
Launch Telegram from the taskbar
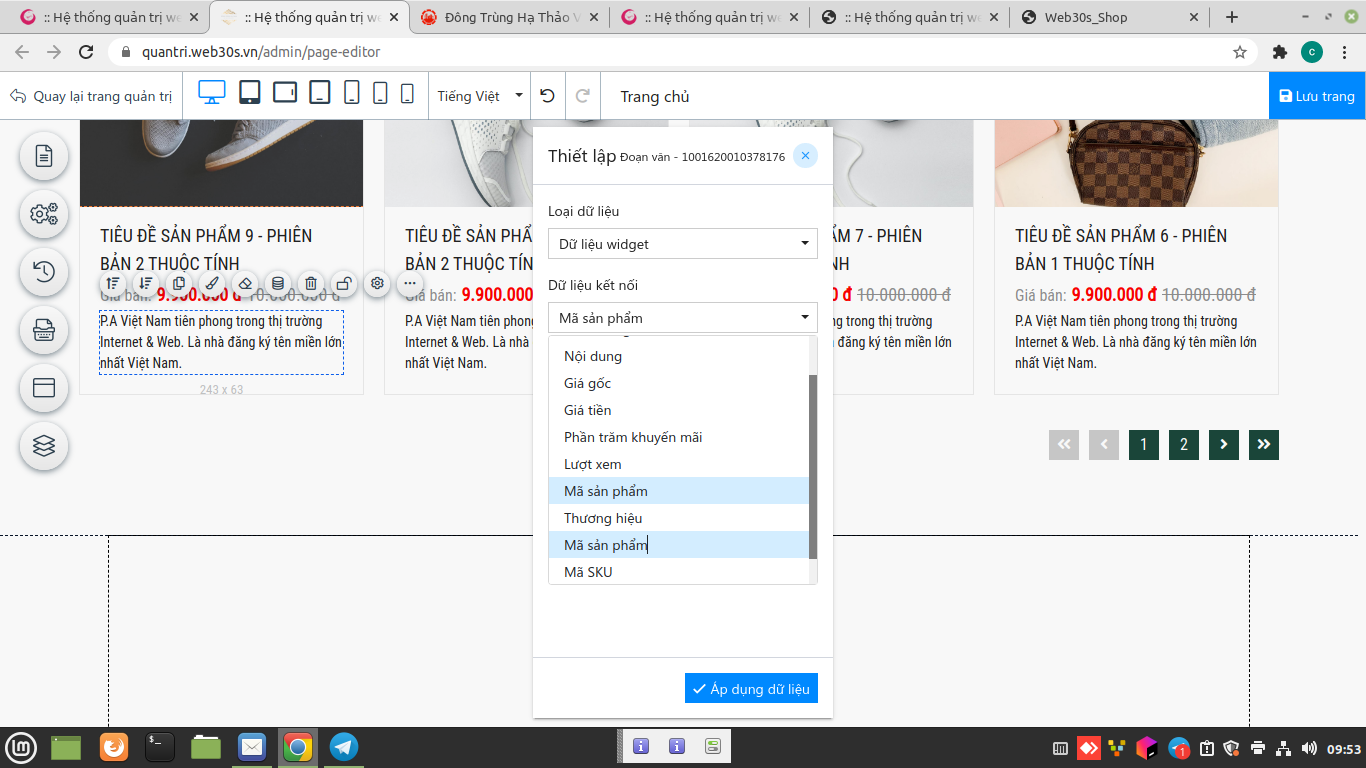tap(344, 747)
